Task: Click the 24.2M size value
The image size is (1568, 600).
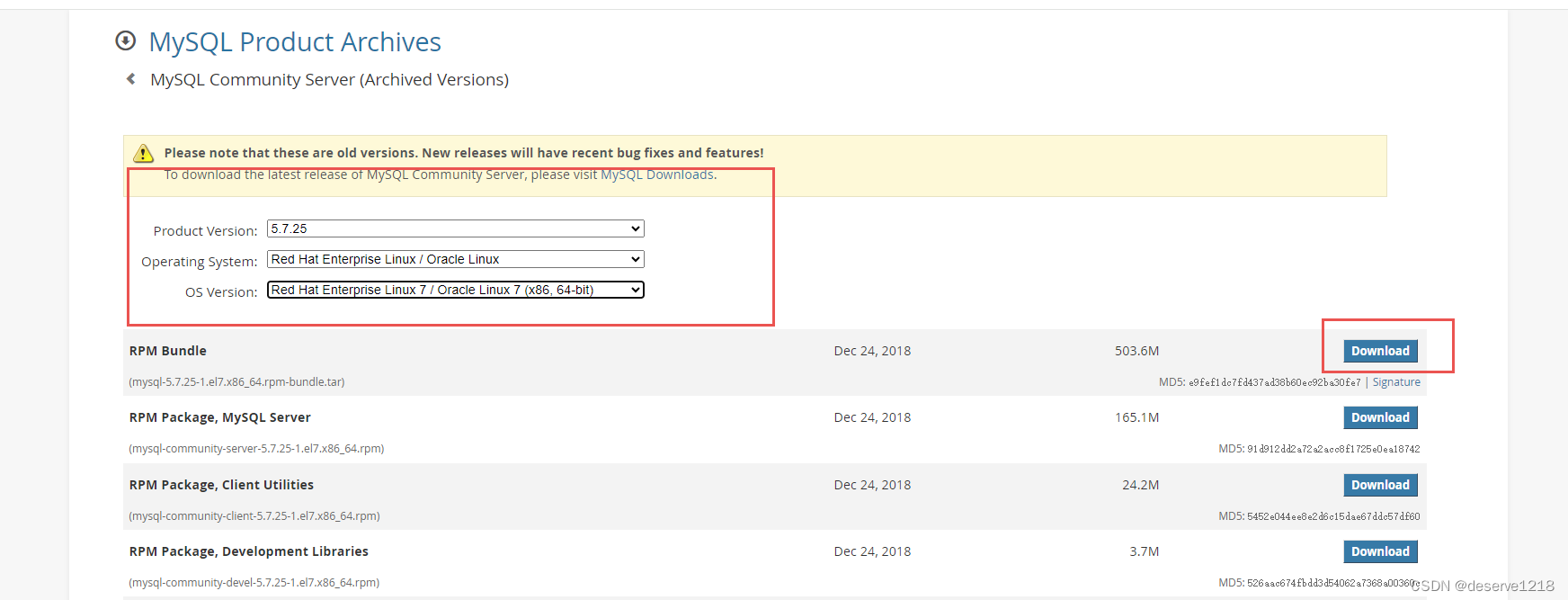Action: (x=1140, y=485)
